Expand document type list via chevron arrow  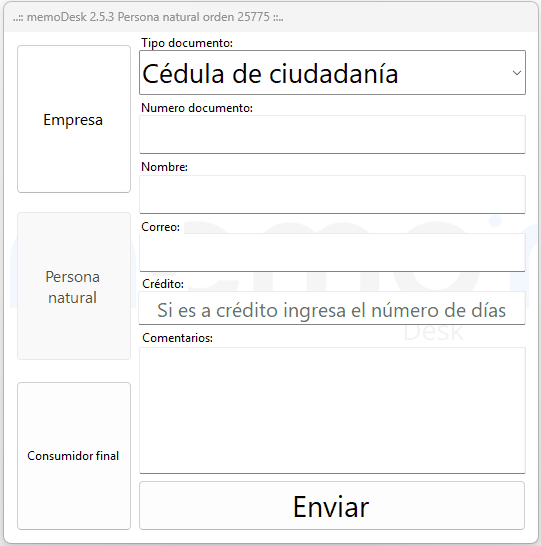(517, 73)
